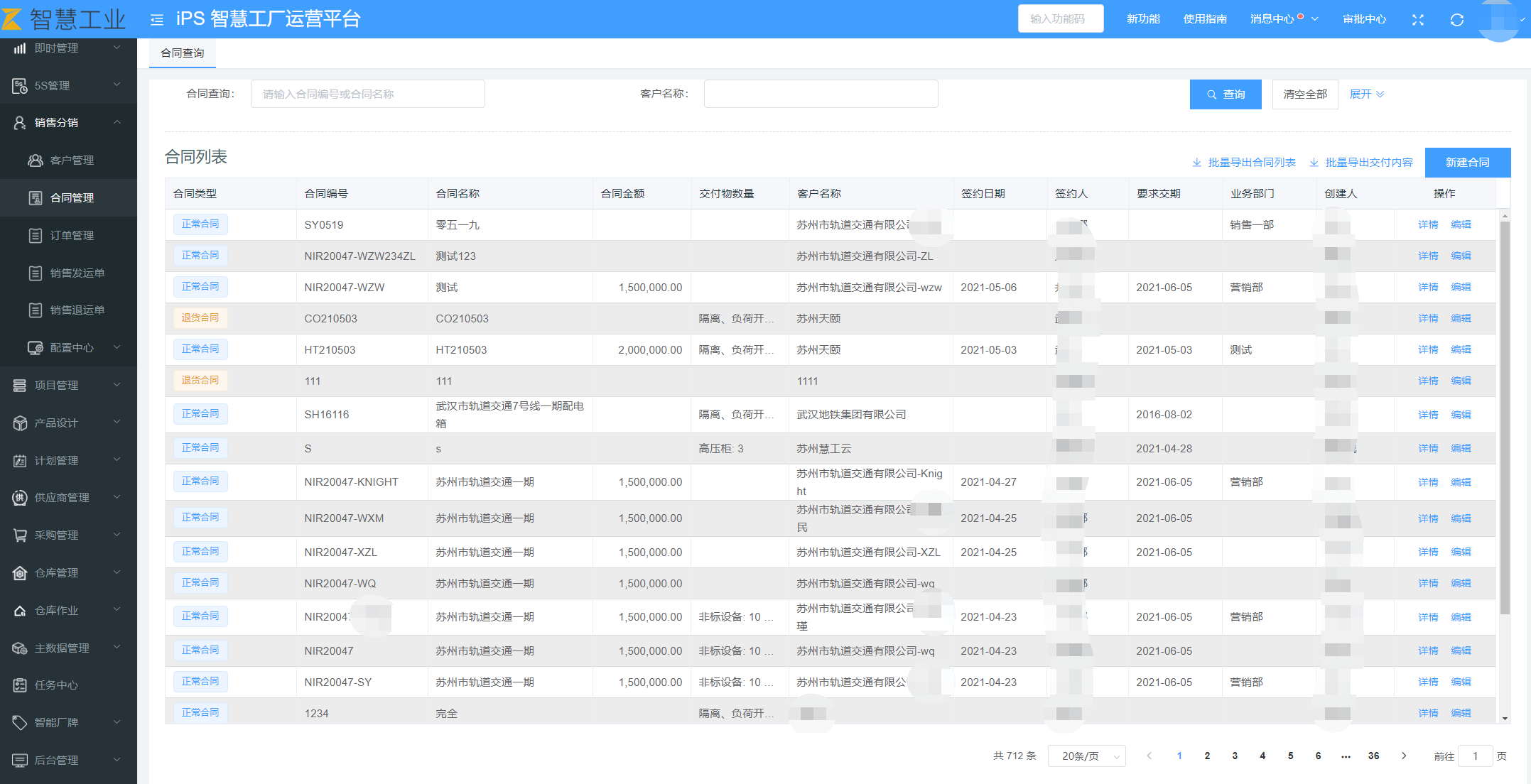
Task: Open 5S管理 sidebar icon menu
Action: click(20, 86)
